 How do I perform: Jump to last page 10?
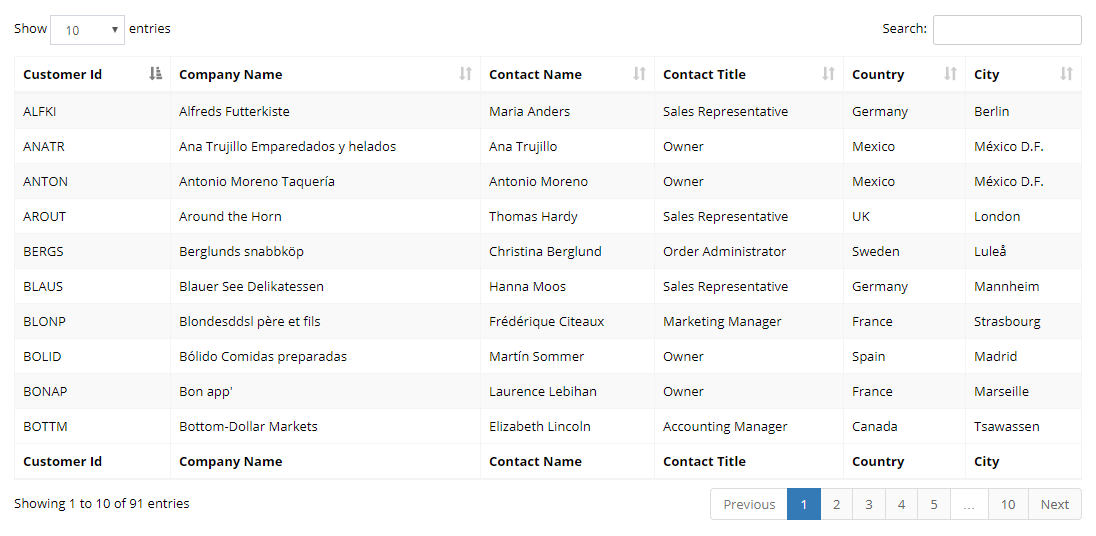click(x=1007, y=504)
